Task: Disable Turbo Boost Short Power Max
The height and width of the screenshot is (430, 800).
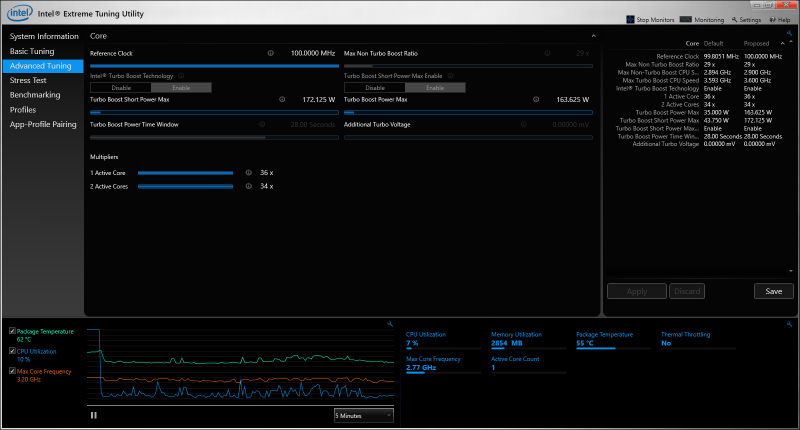Action: pyautogui.click(x=374, y=88)
